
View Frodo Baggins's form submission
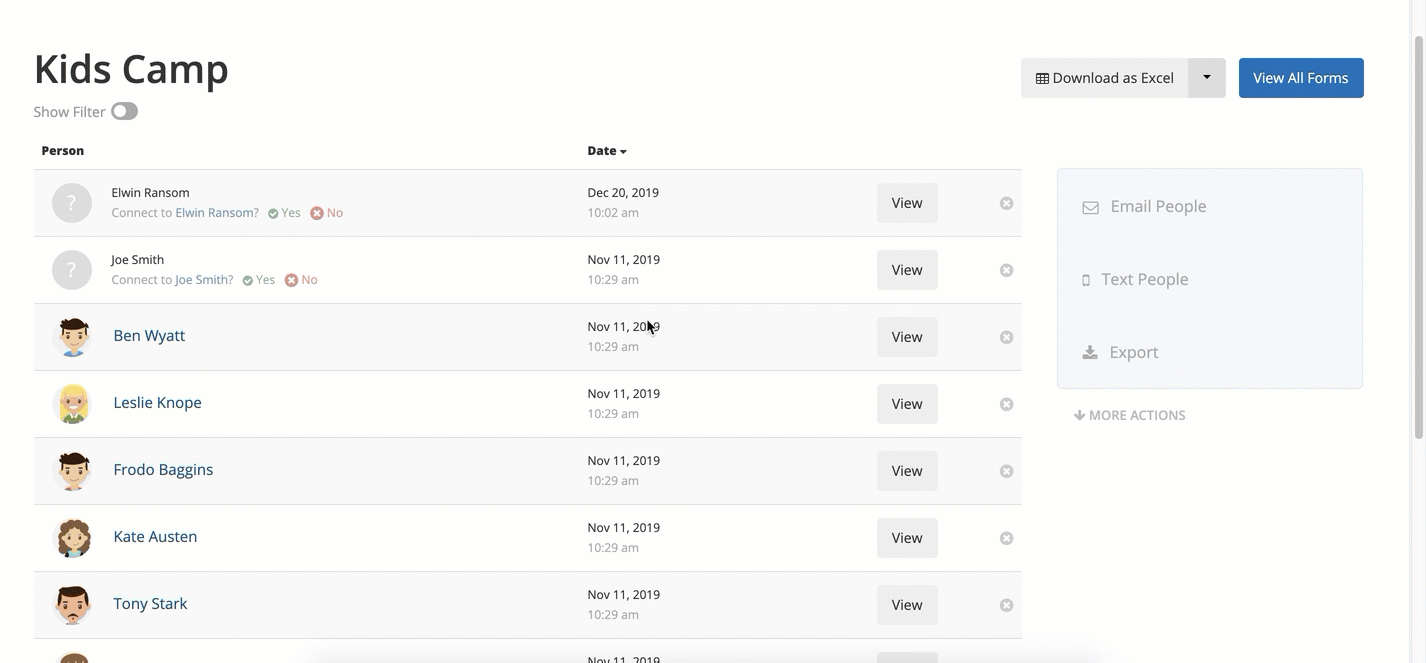[x=907, y=471]
